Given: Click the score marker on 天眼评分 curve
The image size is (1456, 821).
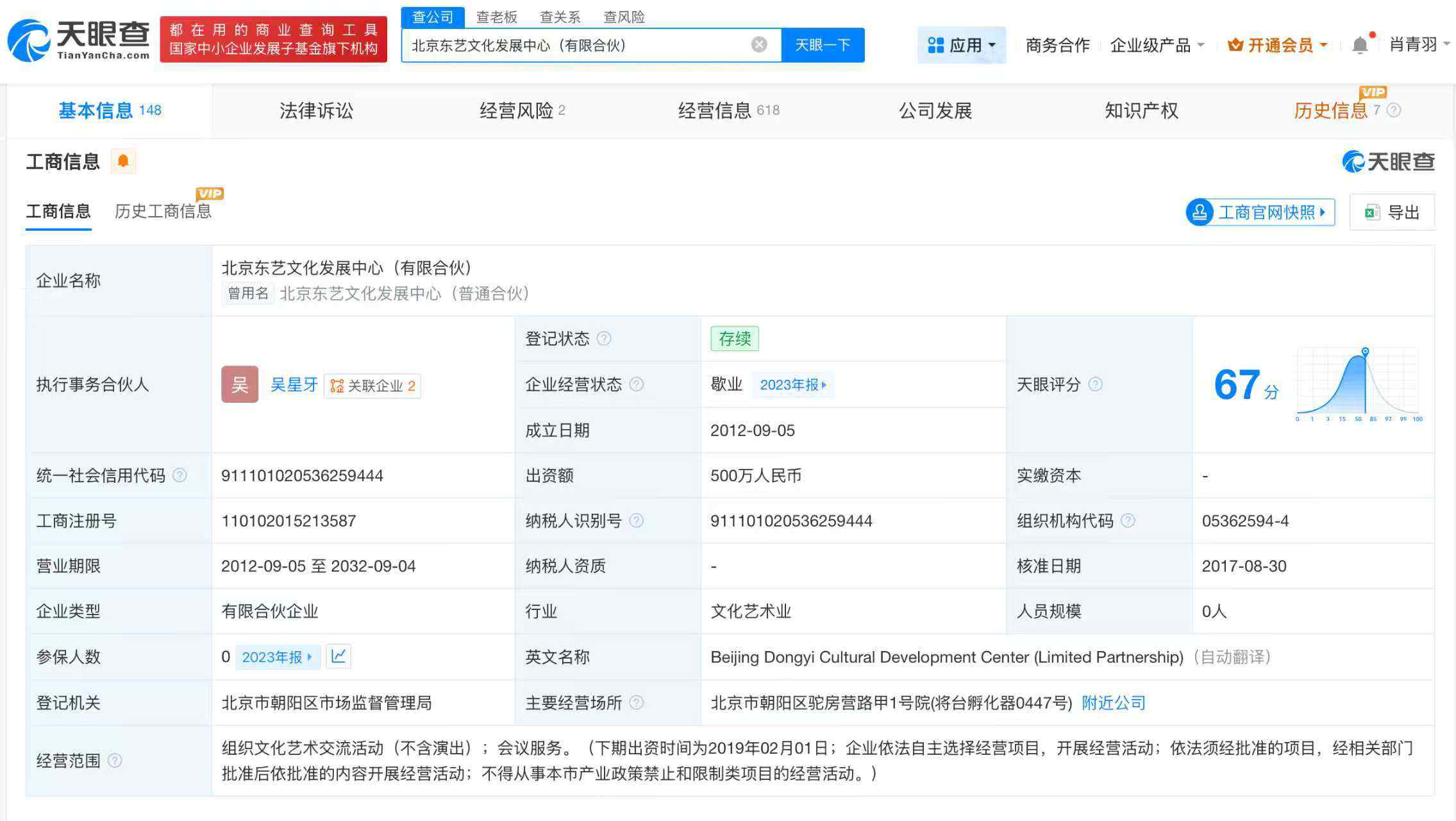Looking at the screenshot, I should pos(1366,351).
